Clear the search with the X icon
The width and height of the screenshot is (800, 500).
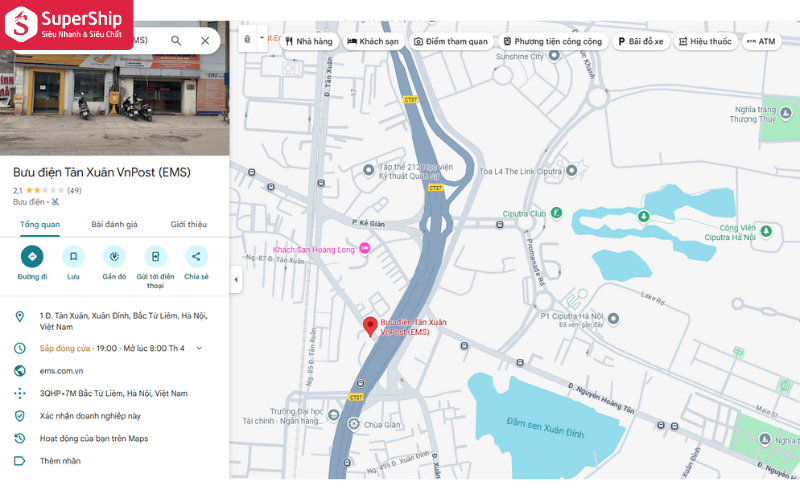[x=205, y=40]
